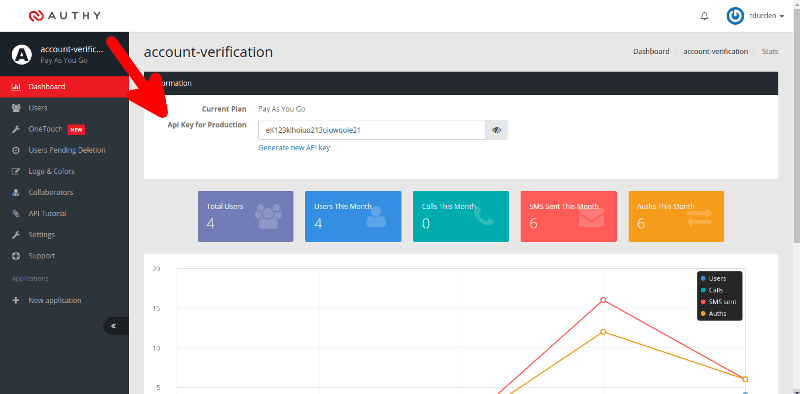The height and width of the screenshot is (394, 800).
Task: Open Users Pending Deletion
Action: tap(64, 150)
